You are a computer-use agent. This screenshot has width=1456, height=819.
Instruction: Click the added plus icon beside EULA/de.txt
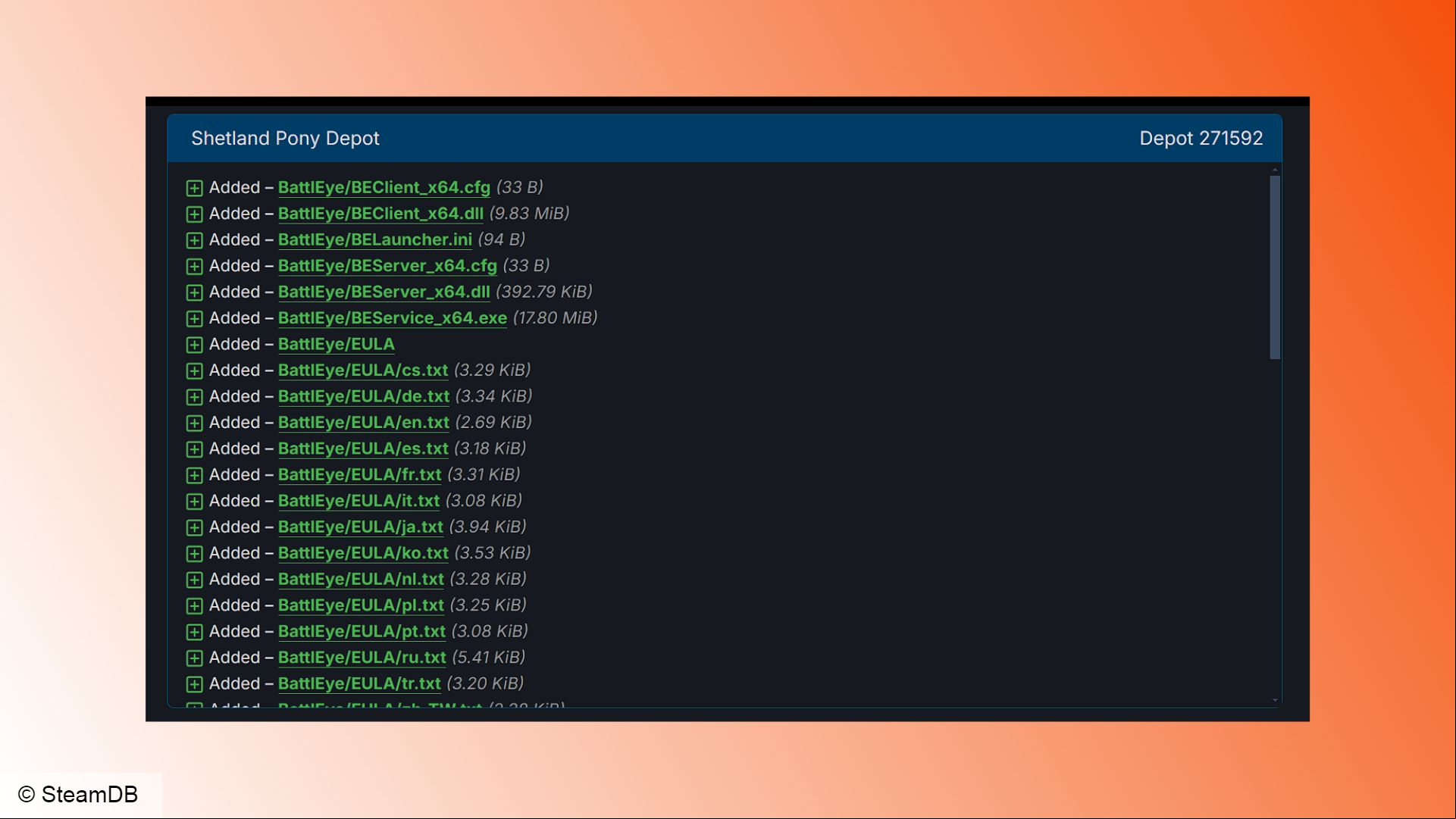194,397
